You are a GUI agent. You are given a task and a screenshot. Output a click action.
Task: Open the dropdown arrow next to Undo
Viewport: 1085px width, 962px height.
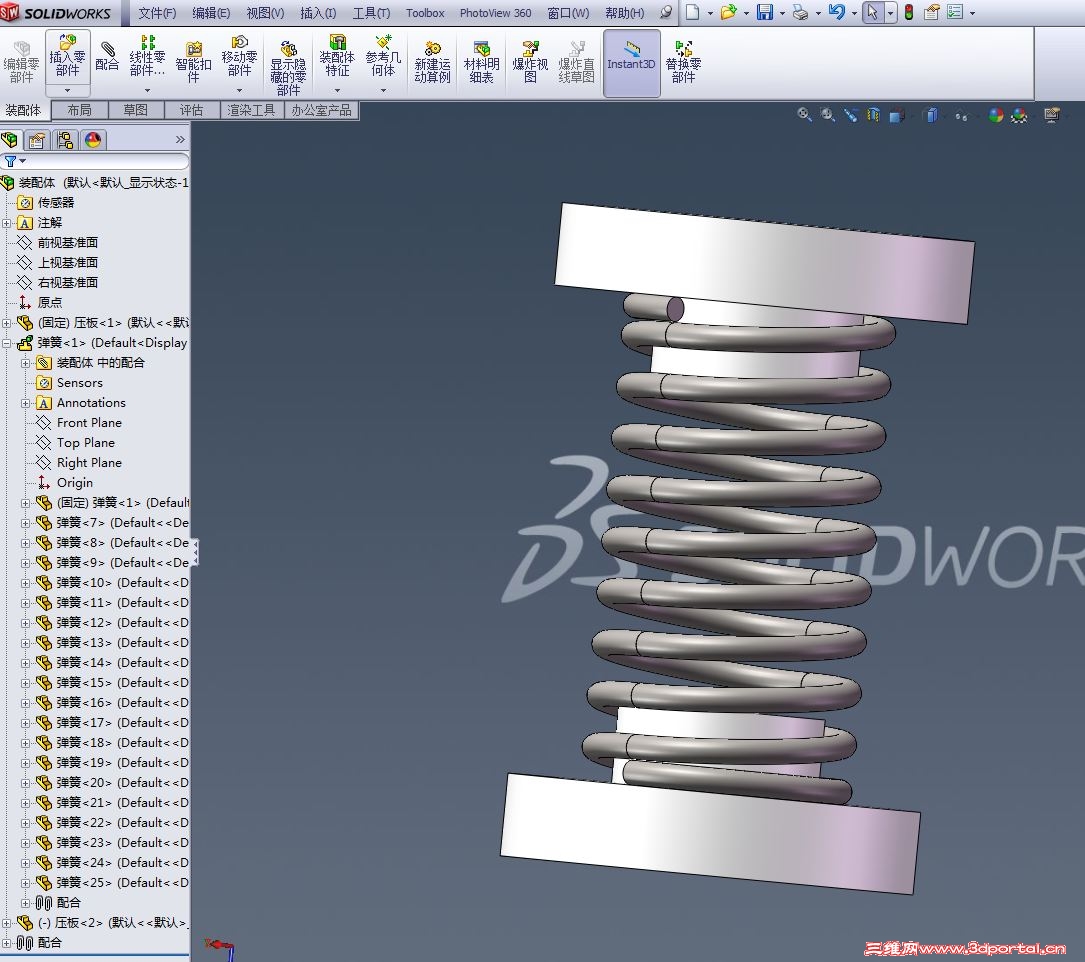point(854,13)
